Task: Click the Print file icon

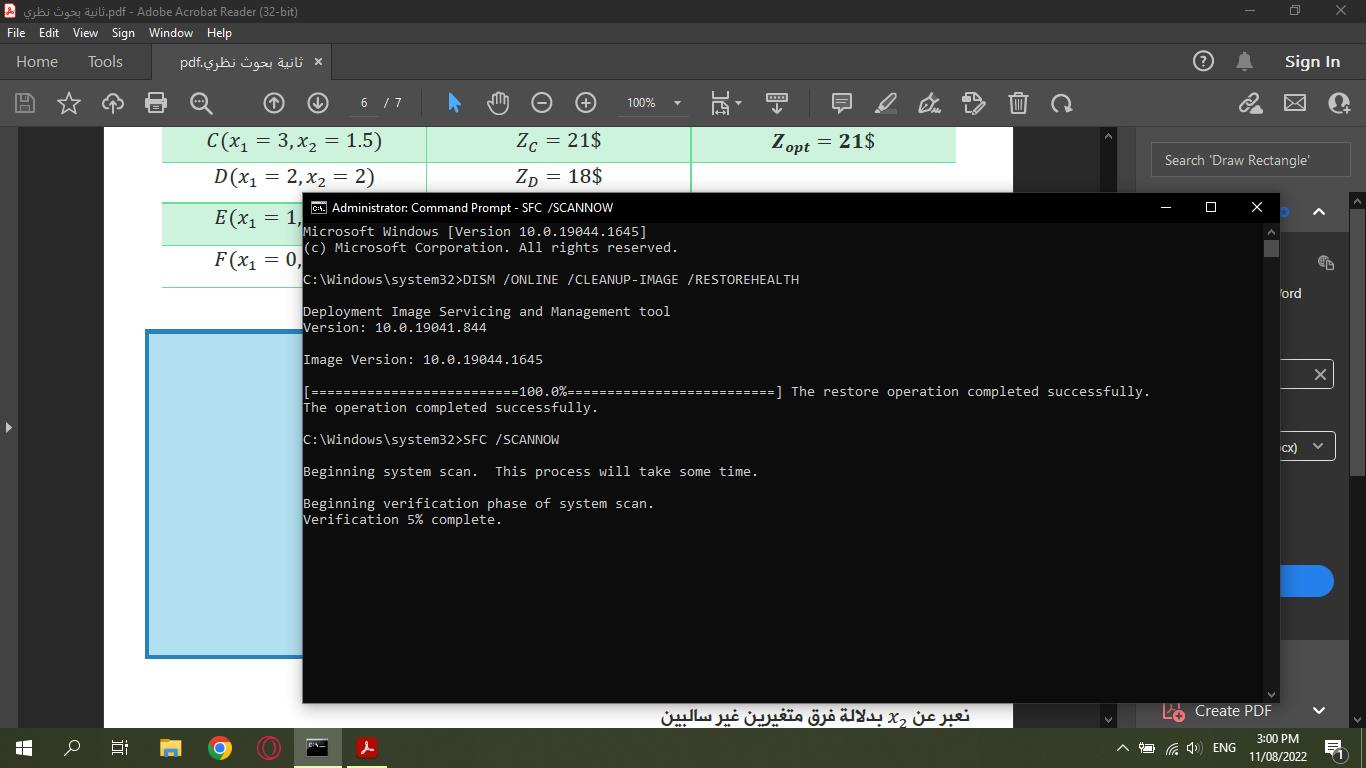Action: [x=156, y=103]
